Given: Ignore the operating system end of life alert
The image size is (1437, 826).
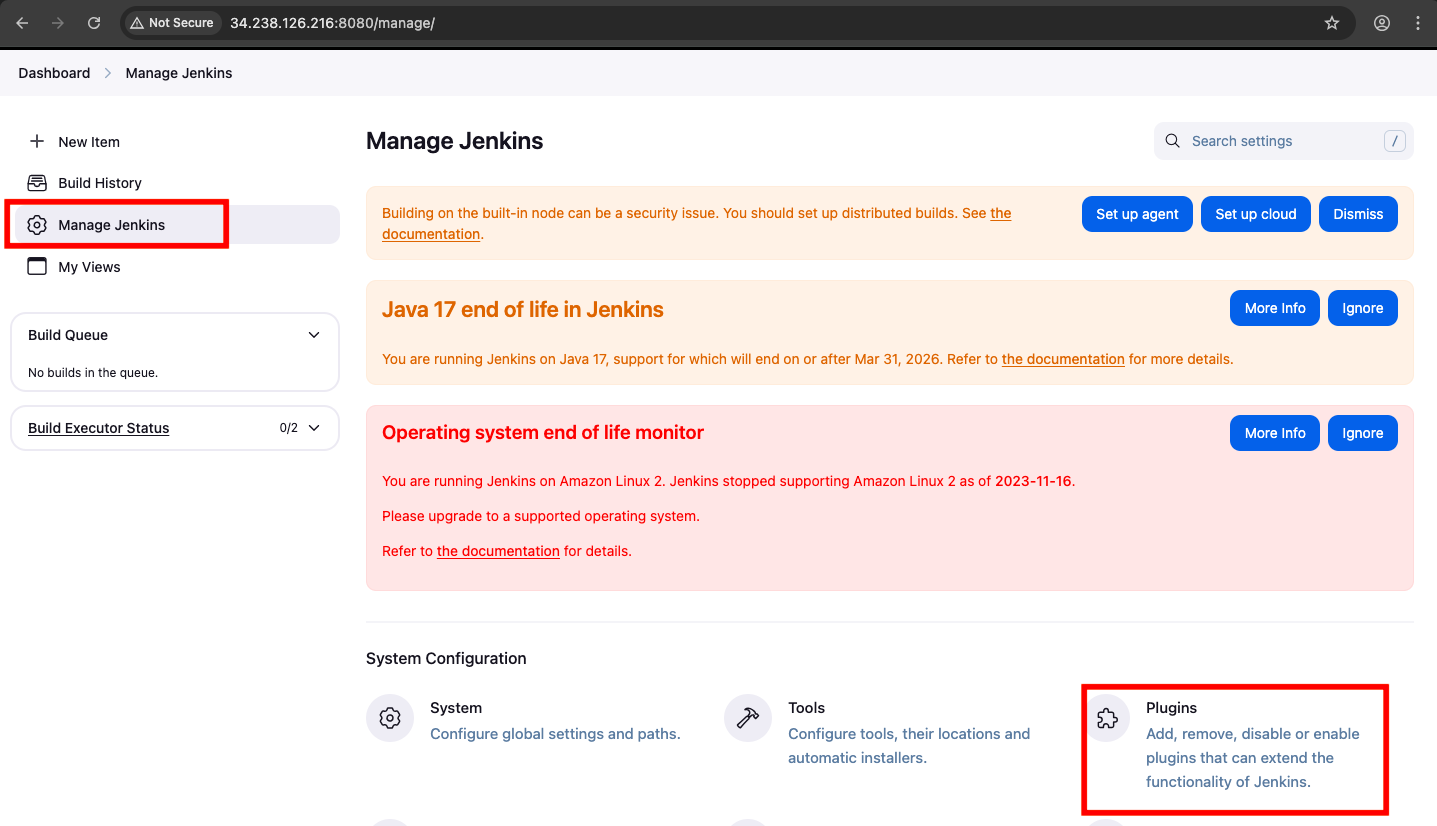Looking at the screenshot, I should click(1363, 433).
